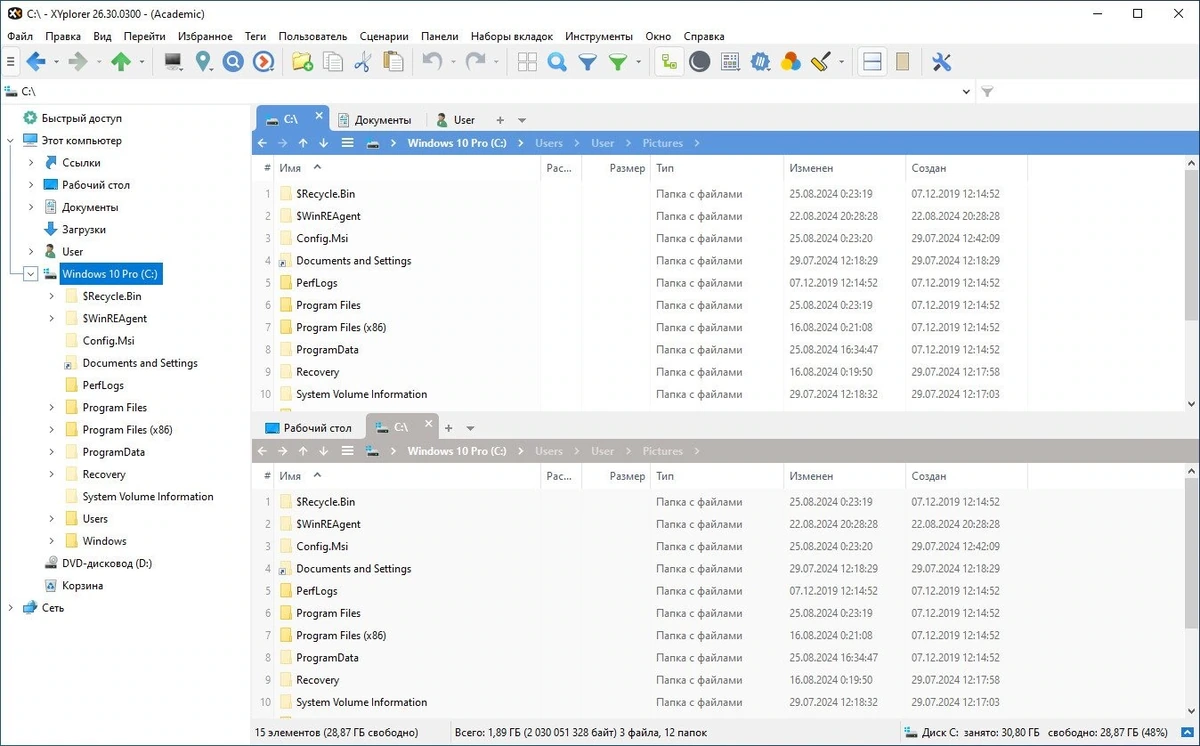Click the blue circular magnifier toolbar icon
The image size is (1200, 746).
point(233,62)
